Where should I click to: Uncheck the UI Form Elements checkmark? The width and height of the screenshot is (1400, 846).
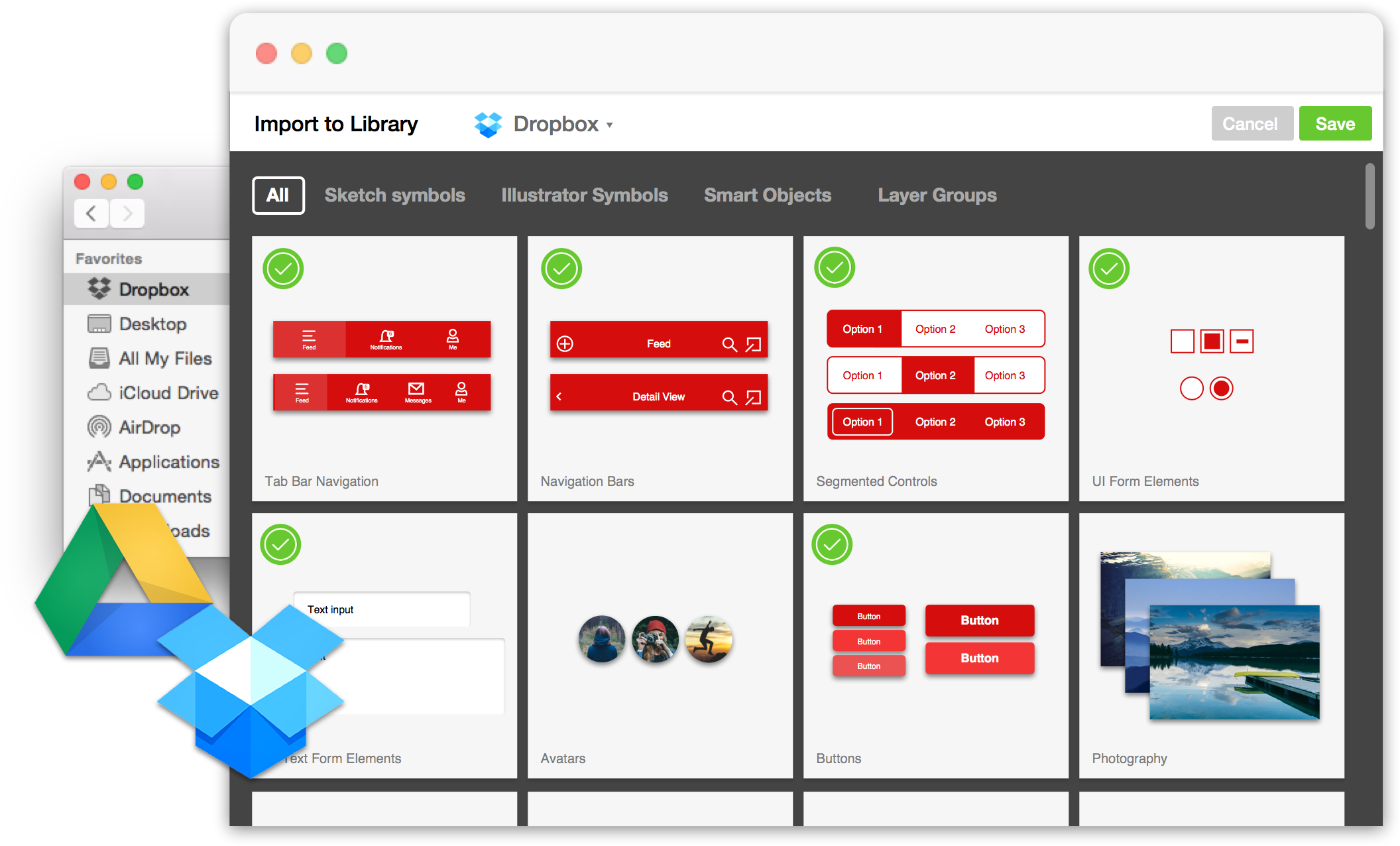[1108, 269]
